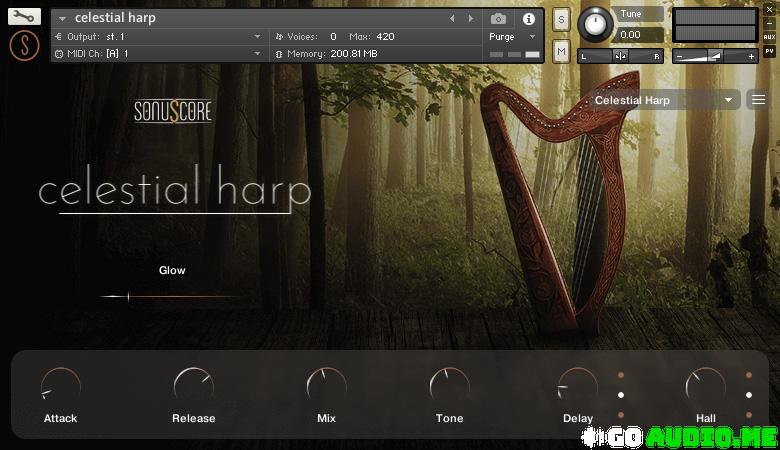Adjust the Tune knob
Viewport: 780px width, 450px height.
(595, 24)
